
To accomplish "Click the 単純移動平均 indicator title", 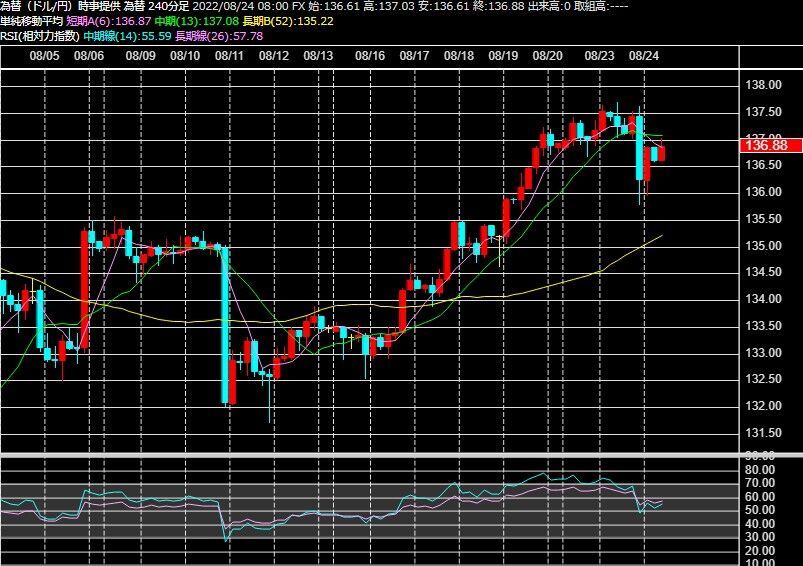I will (x=32, y=22).
